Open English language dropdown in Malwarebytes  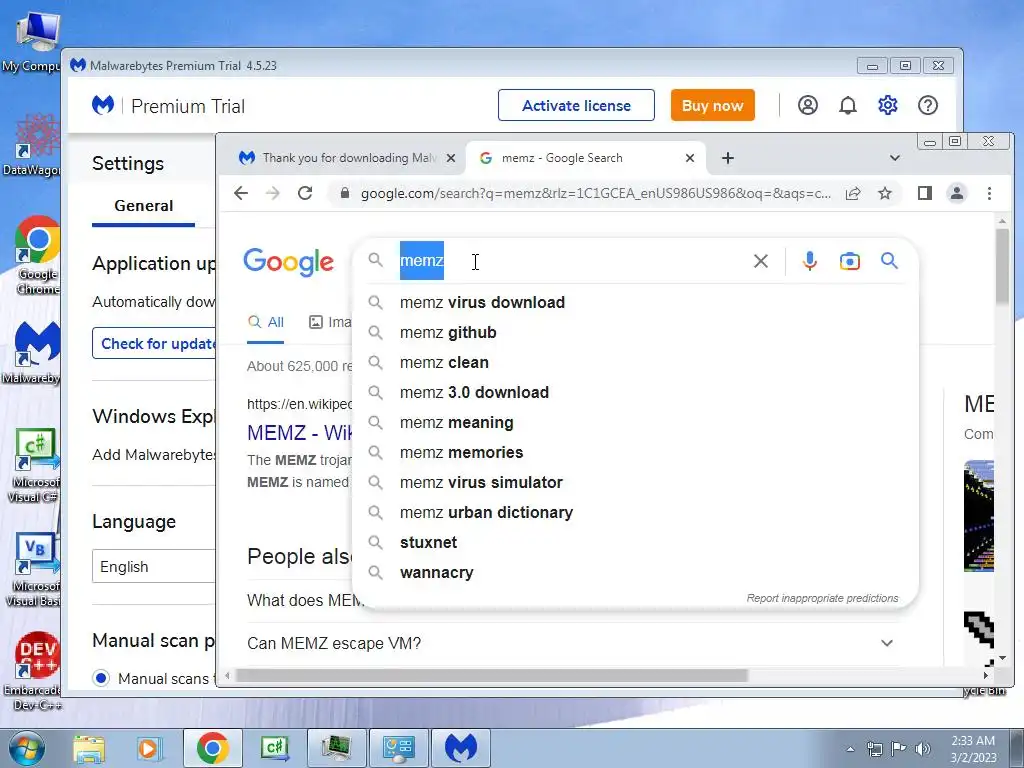click(154, 567)
